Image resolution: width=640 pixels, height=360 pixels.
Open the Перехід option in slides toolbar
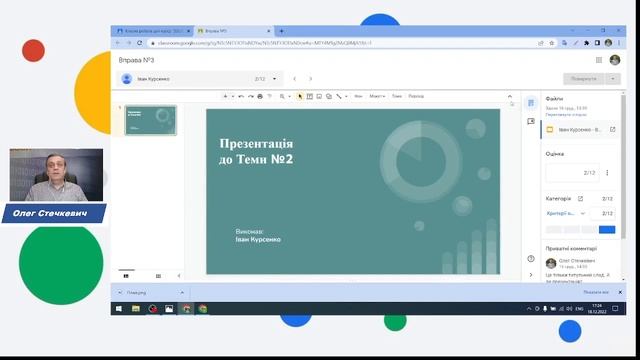point(416,96)
